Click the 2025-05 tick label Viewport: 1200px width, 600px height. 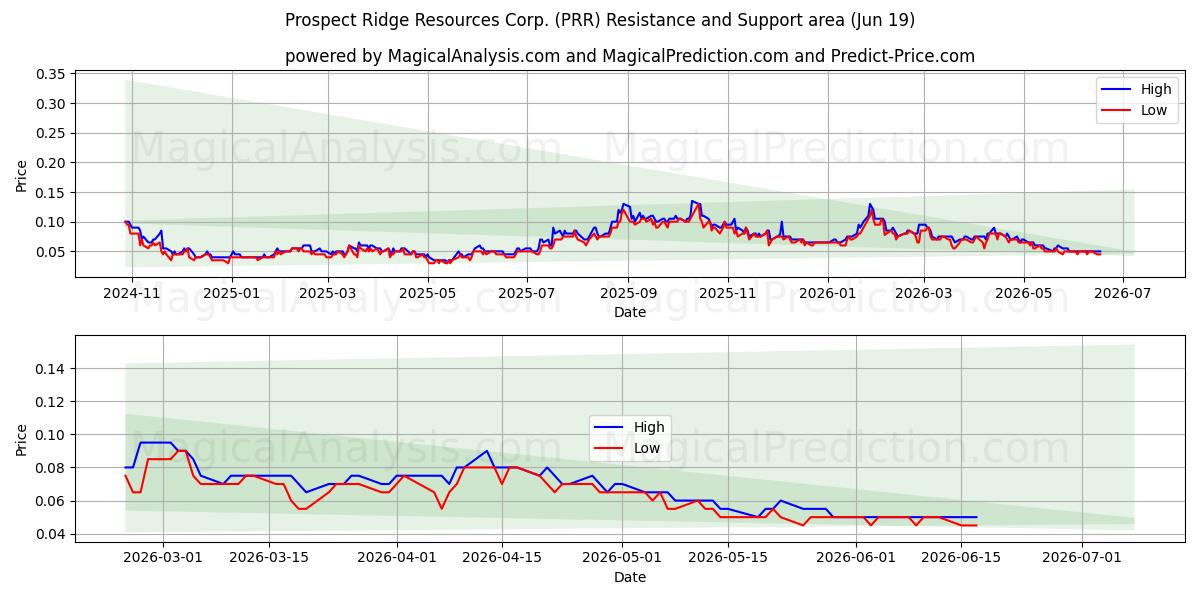pos(428,293)
